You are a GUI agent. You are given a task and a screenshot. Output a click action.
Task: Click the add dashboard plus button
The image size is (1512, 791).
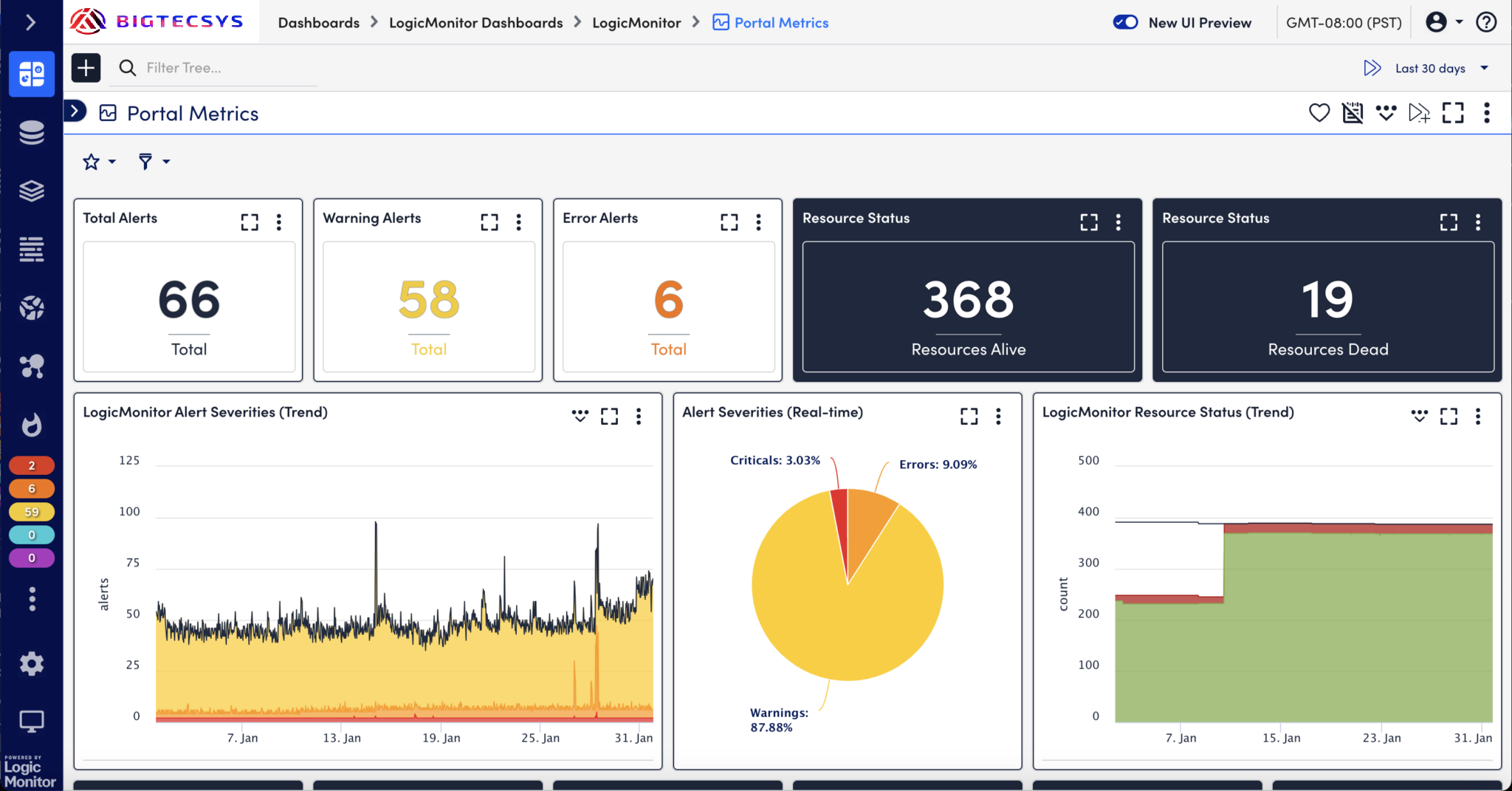(86, 68)
